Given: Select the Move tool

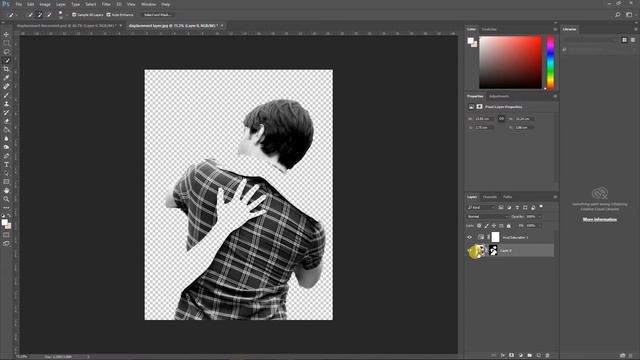Looking at the screenshot, I should click(6, 34).
